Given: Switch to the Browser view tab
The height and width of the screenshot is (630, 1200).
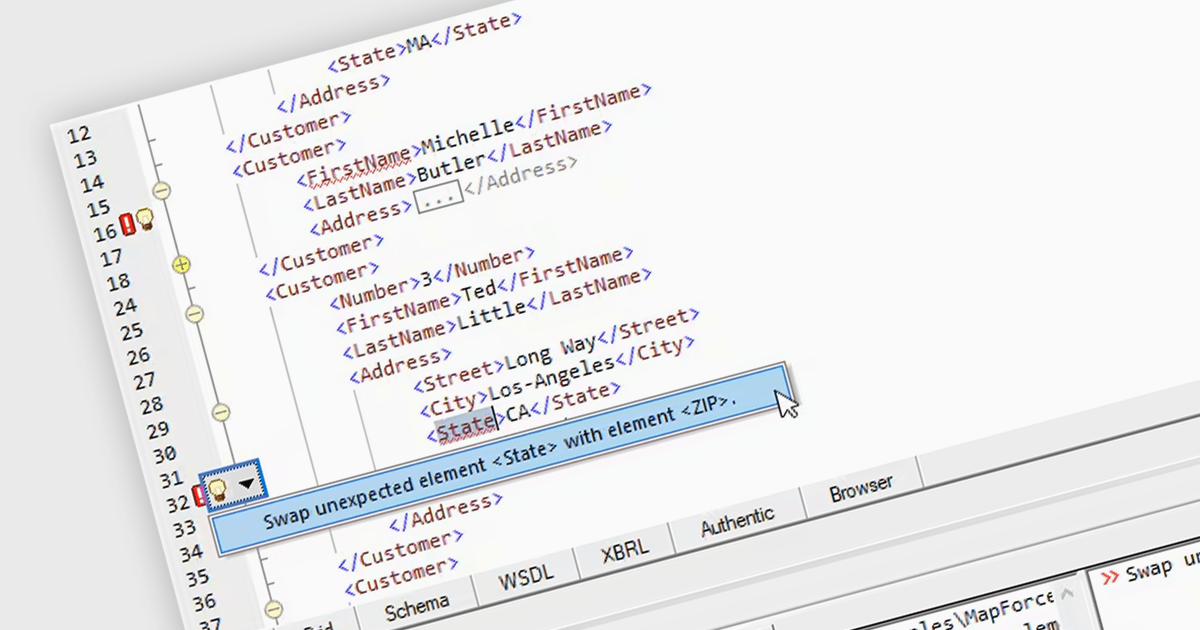Looking at the screenshot, I should [x=861, y=487].
